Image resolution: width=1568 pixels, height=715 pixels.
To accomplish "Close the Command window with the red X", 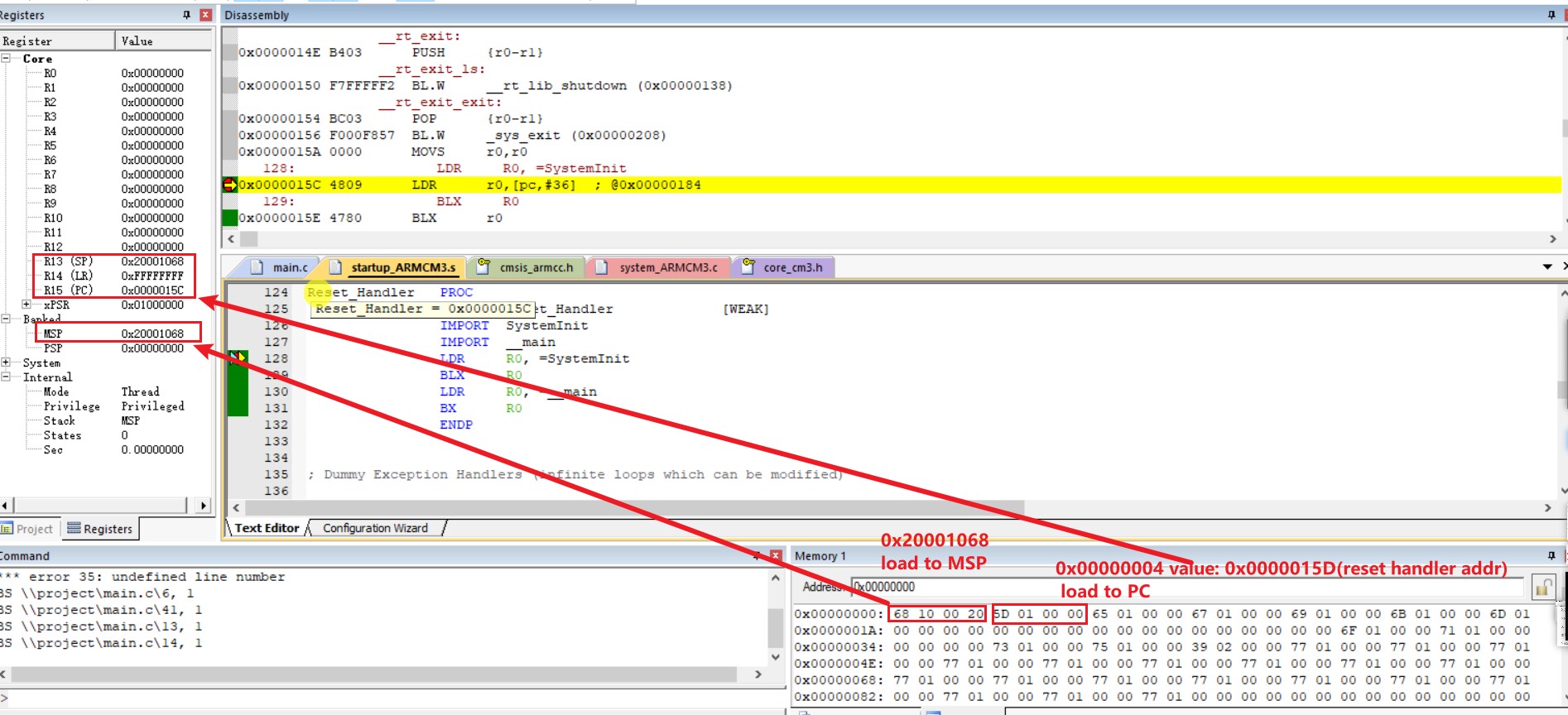I will (776, 555).
